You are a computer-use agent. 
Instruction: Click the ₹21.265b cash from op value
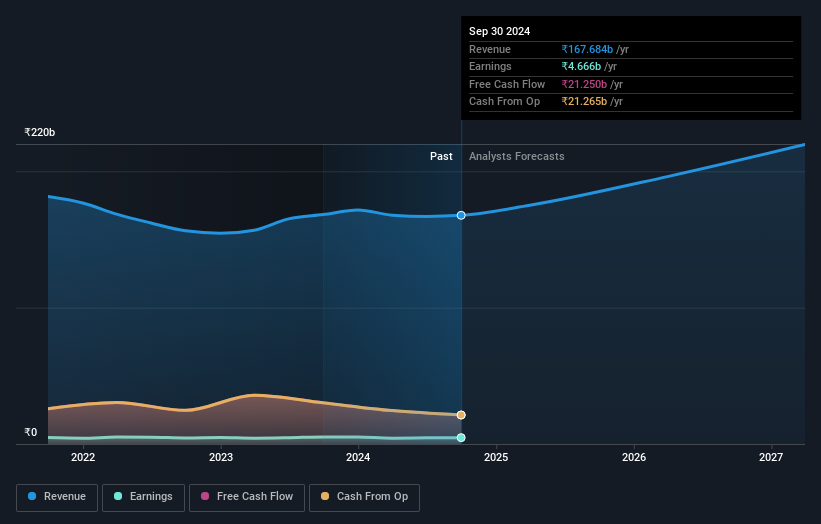click(584, 102)
